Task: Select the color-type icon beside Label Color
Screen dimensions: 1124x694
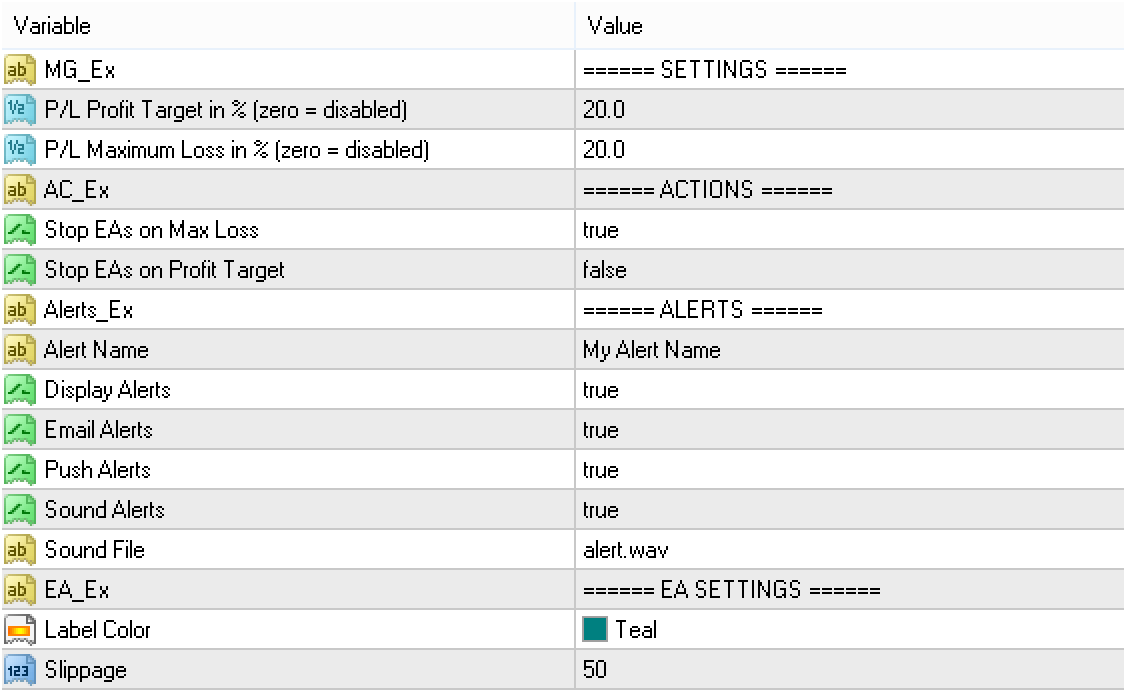Action: [19, 630]
